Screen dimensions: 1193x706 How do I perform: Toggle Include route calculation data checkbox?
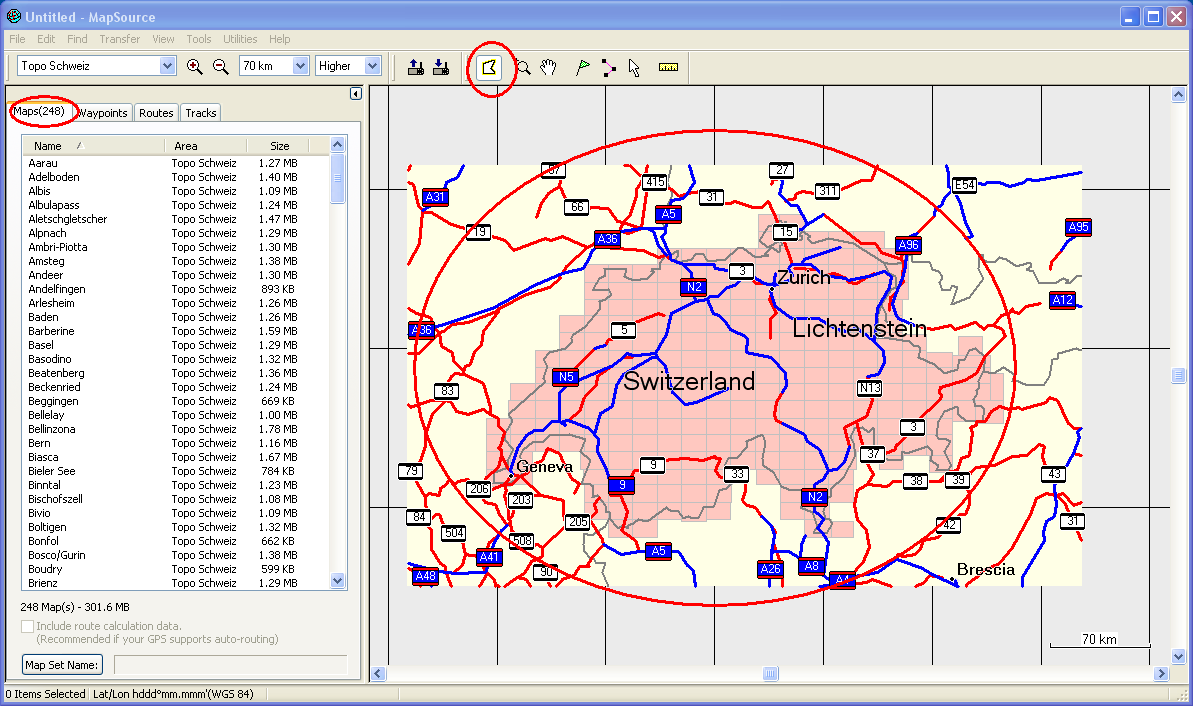point(27,626)
